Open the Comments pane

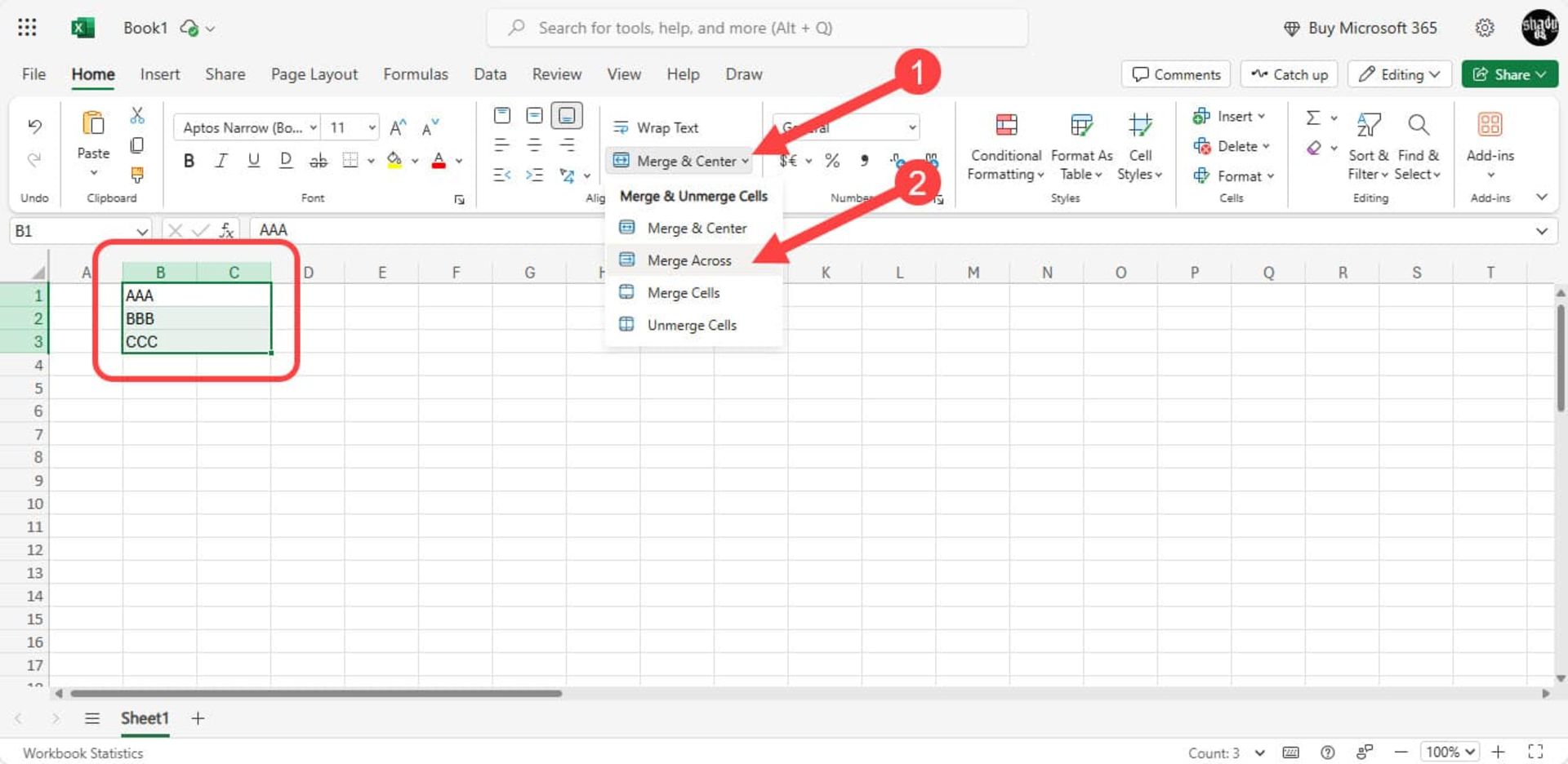(x=1176, y=74)
